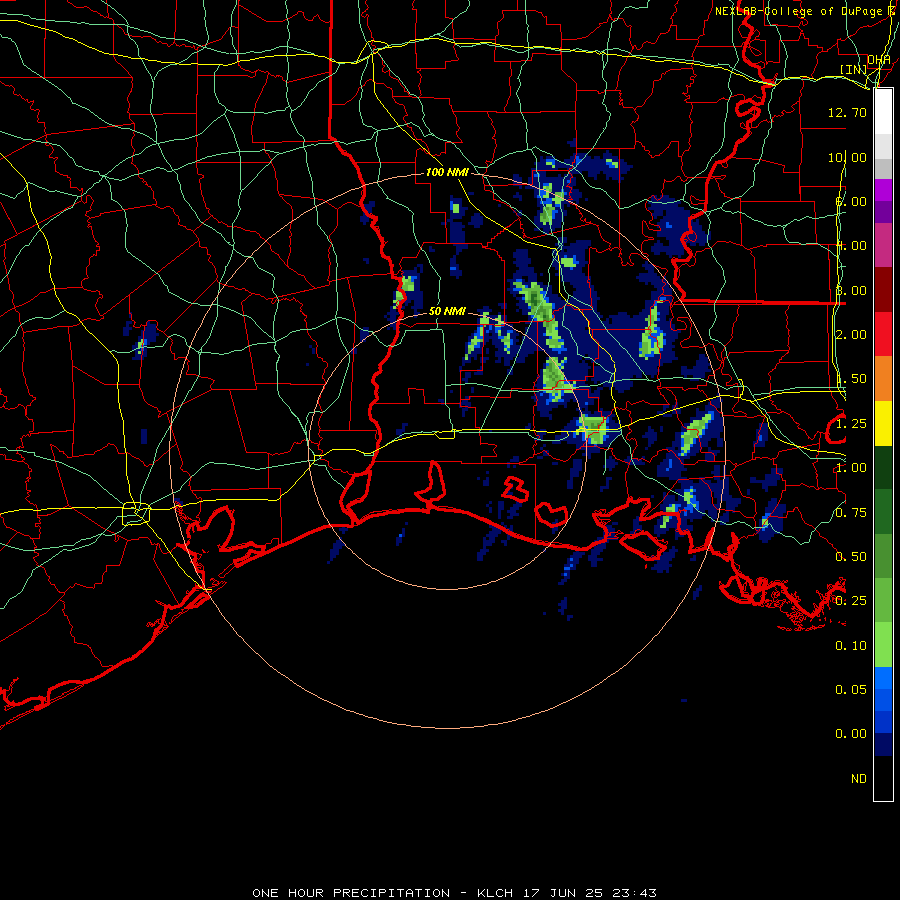Pick the darkest green swatch below 1.00
Image resolution: width=900 pixels, height=900 pixels.
click(x=883, y=468)
